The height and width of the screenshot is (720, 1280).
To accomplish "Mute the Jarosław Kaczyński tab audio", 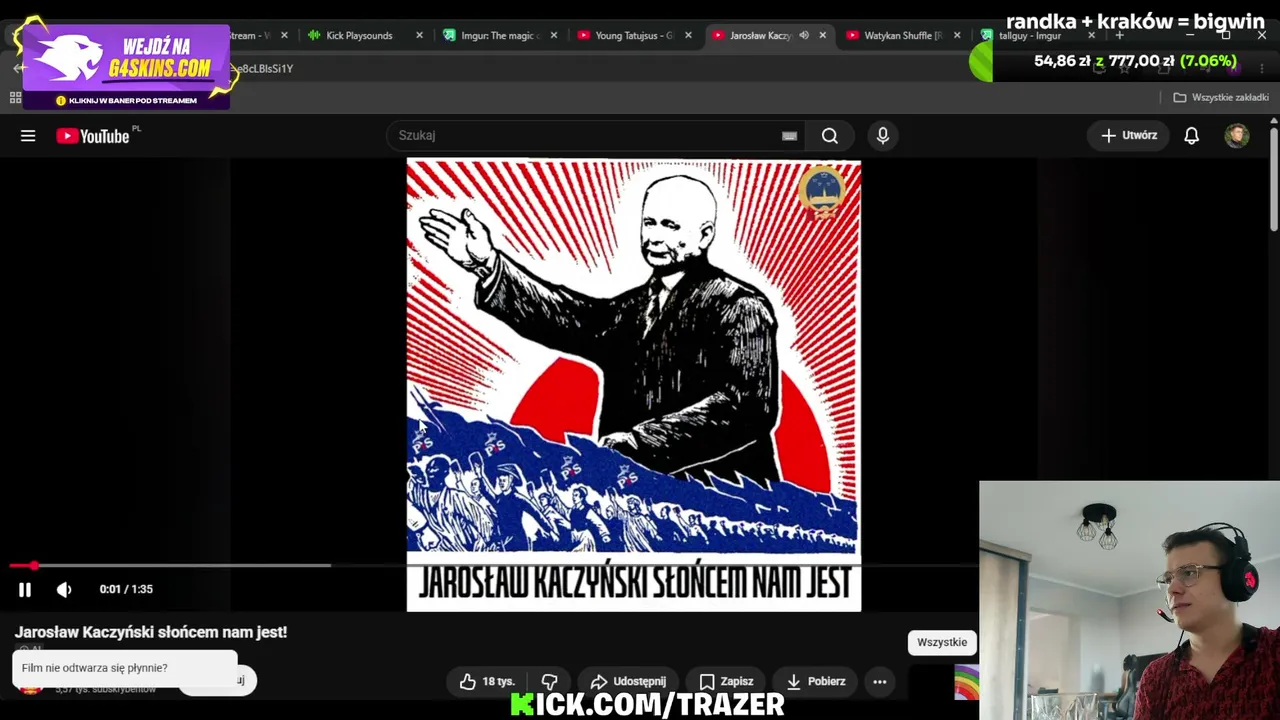I will 804,35.
